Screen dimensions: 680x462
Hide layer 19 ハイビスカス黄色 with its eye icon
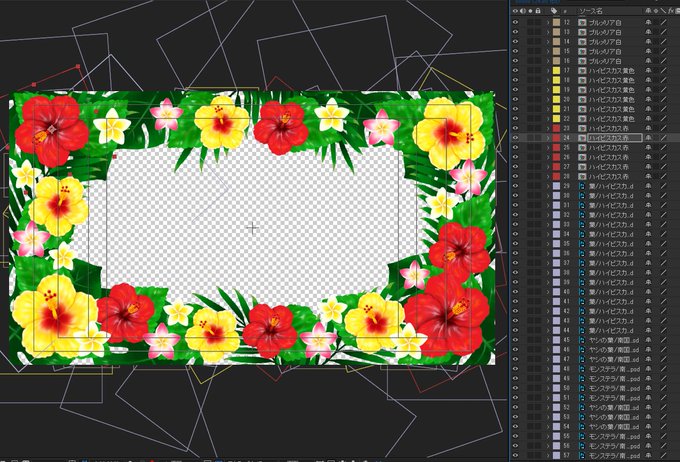point(515,89)
